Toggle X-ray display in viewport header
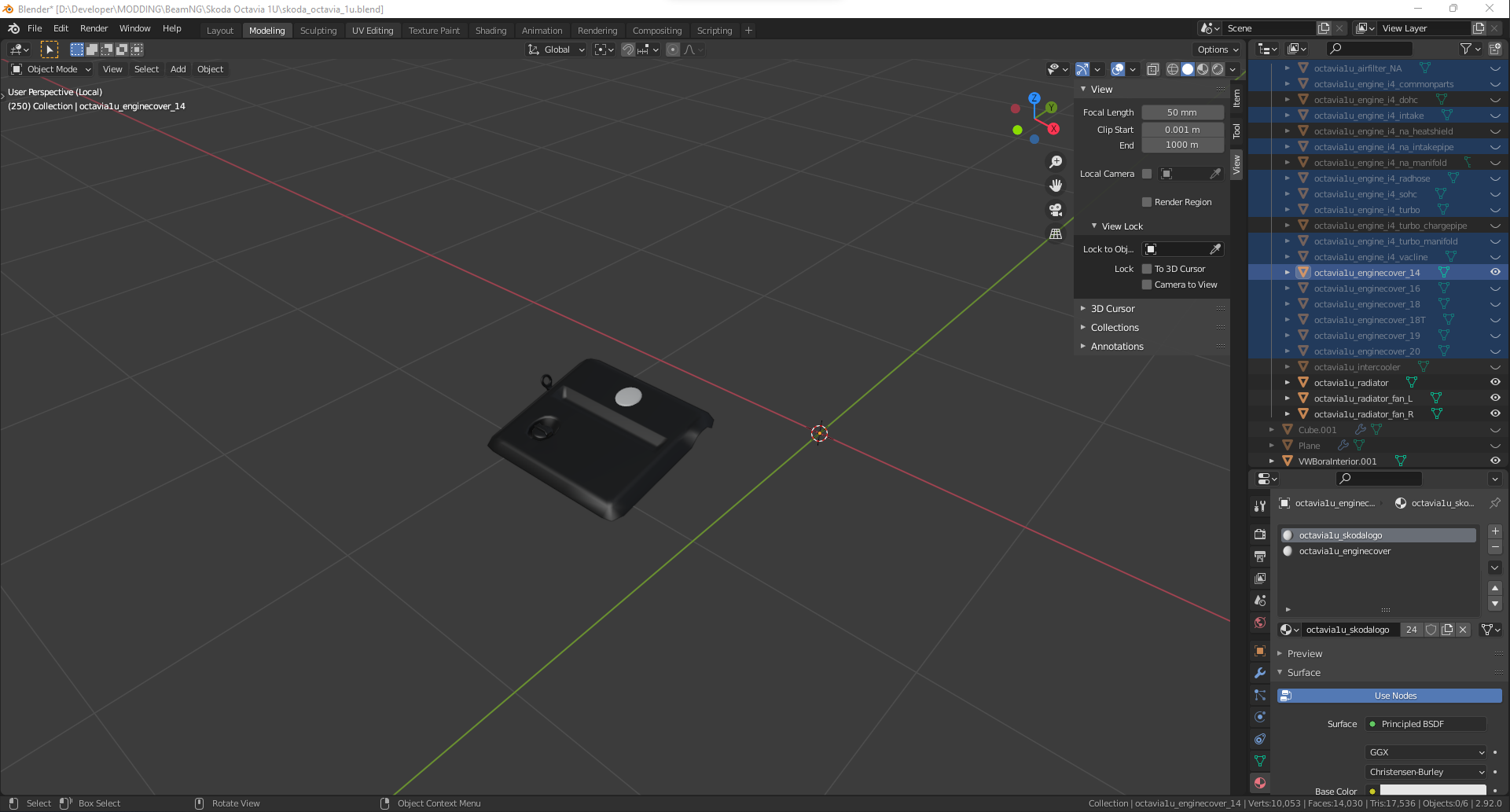This screenshot has width=1510, height=812. [x=1152, y=69]
